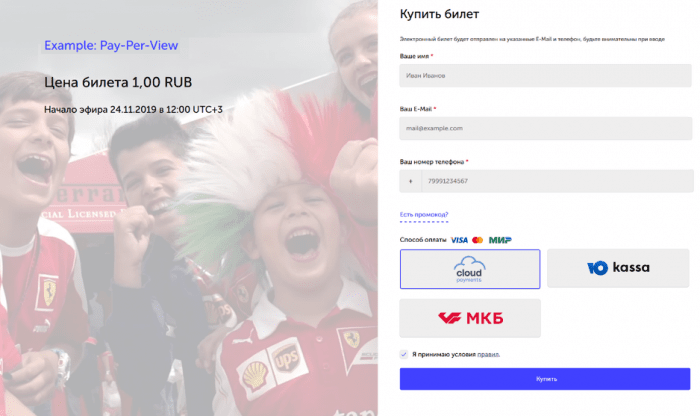Click the blue 'Купить' button
Viewport: 700px width, 416px height.
(545, 379)
